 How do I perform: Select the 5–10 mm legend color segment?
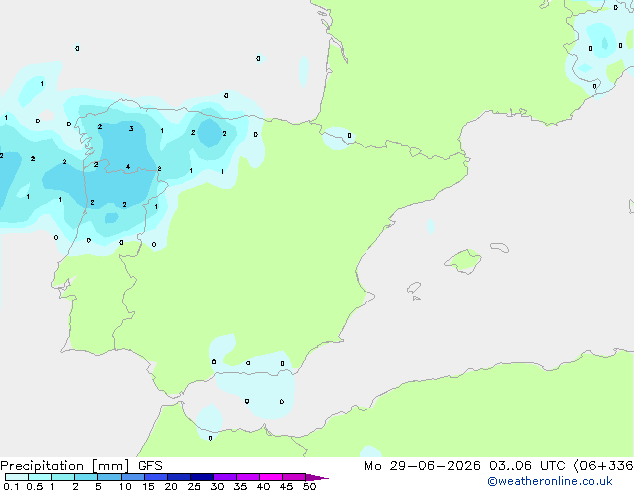click(109, 477)
